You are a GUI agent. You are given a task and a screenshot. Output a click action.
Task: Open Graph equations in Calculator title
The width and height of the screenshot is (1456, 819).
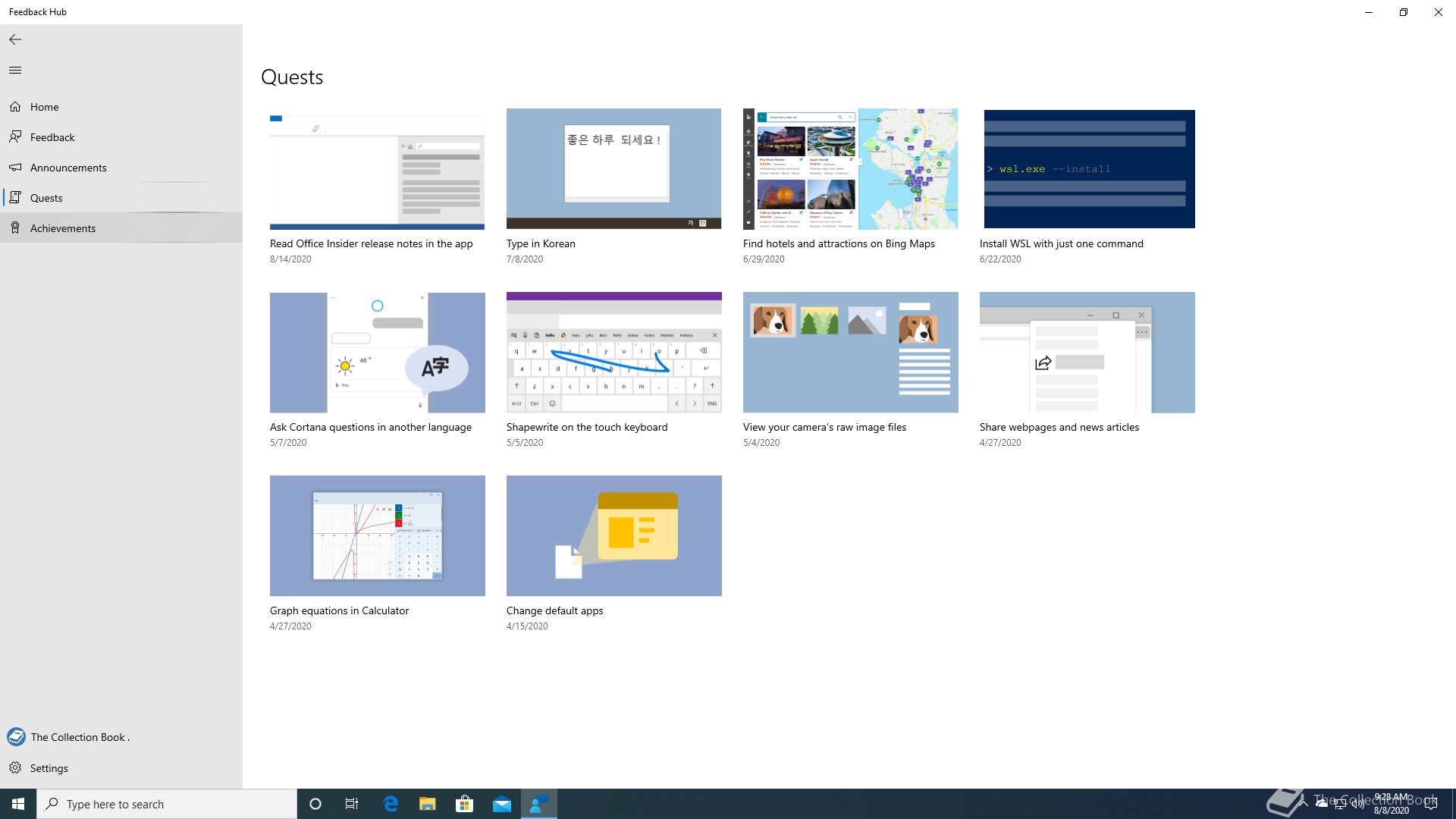pos(339,610)
